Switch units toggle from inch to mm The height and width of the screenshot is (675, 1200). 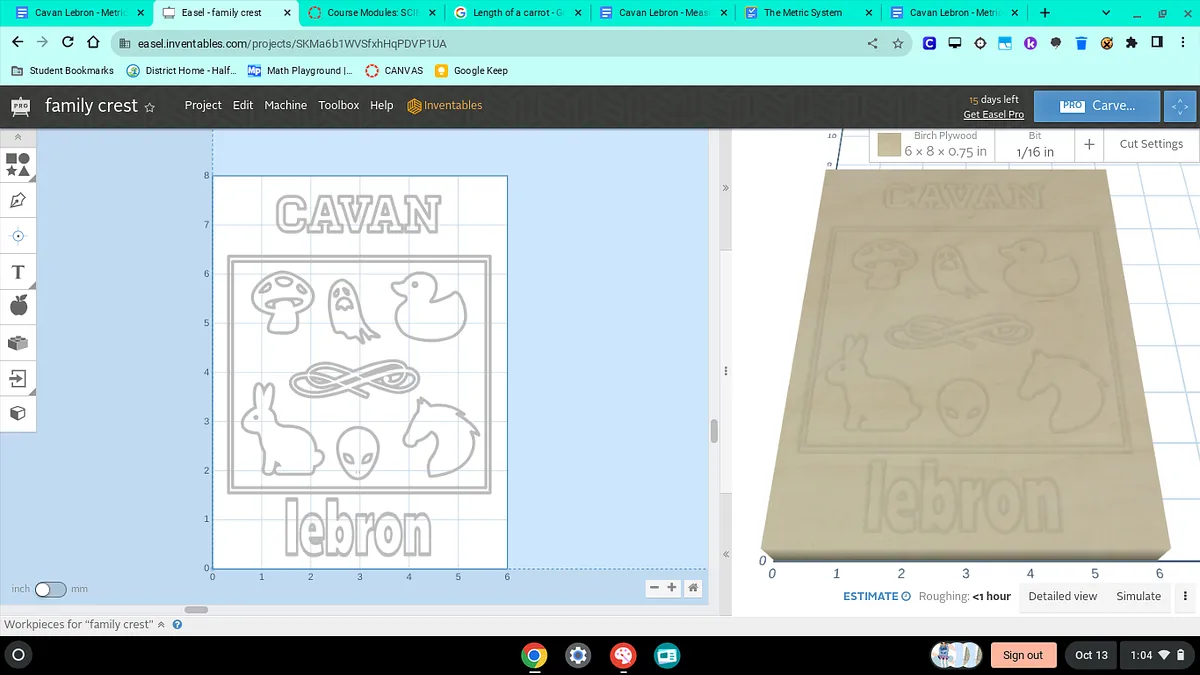tap(50, 589)
